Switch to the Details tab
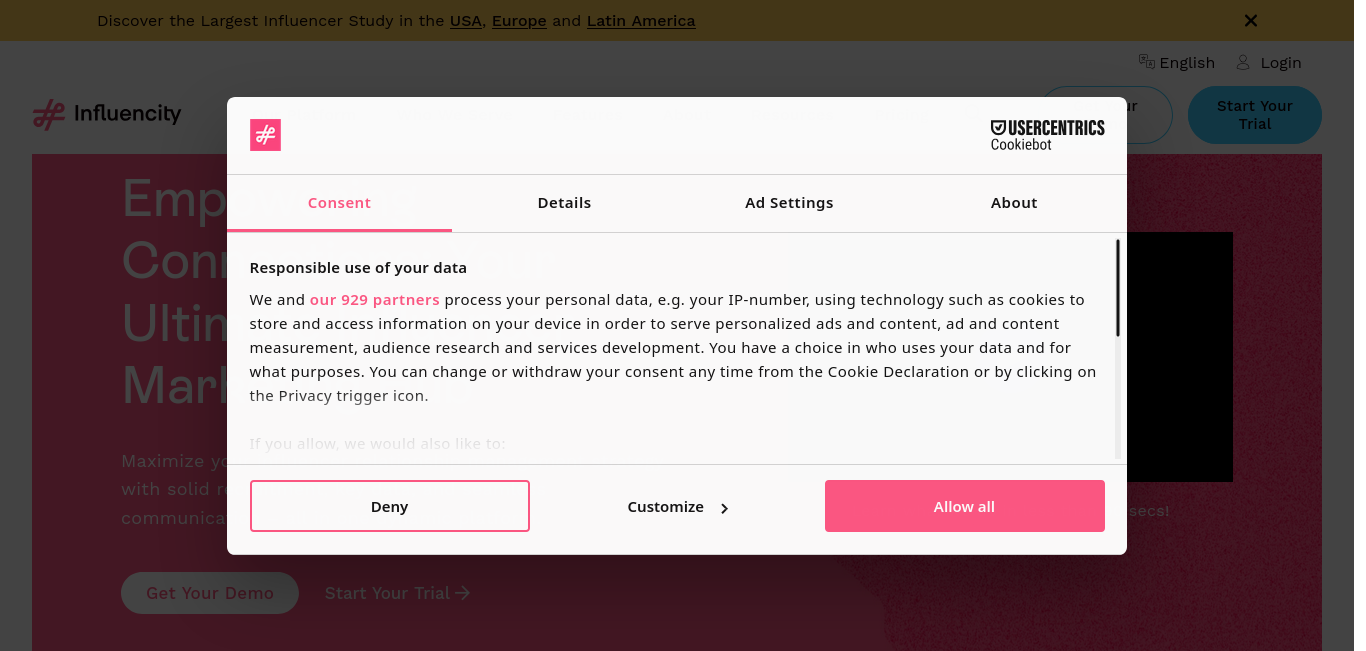Screen dimensions: 1366x651 tap(564, 203)
